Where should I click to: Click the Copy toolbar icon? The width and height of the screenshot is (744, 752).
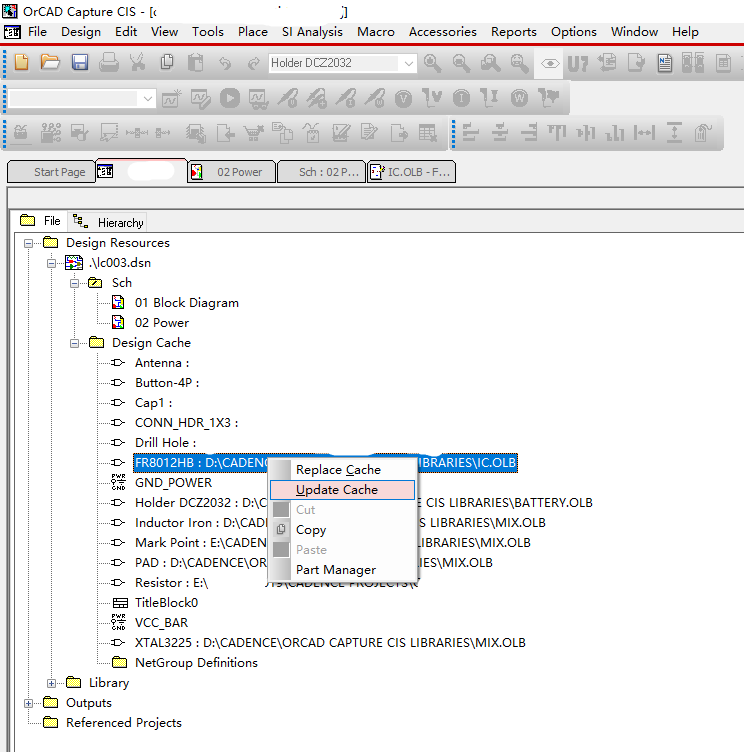tap(167, 63)
